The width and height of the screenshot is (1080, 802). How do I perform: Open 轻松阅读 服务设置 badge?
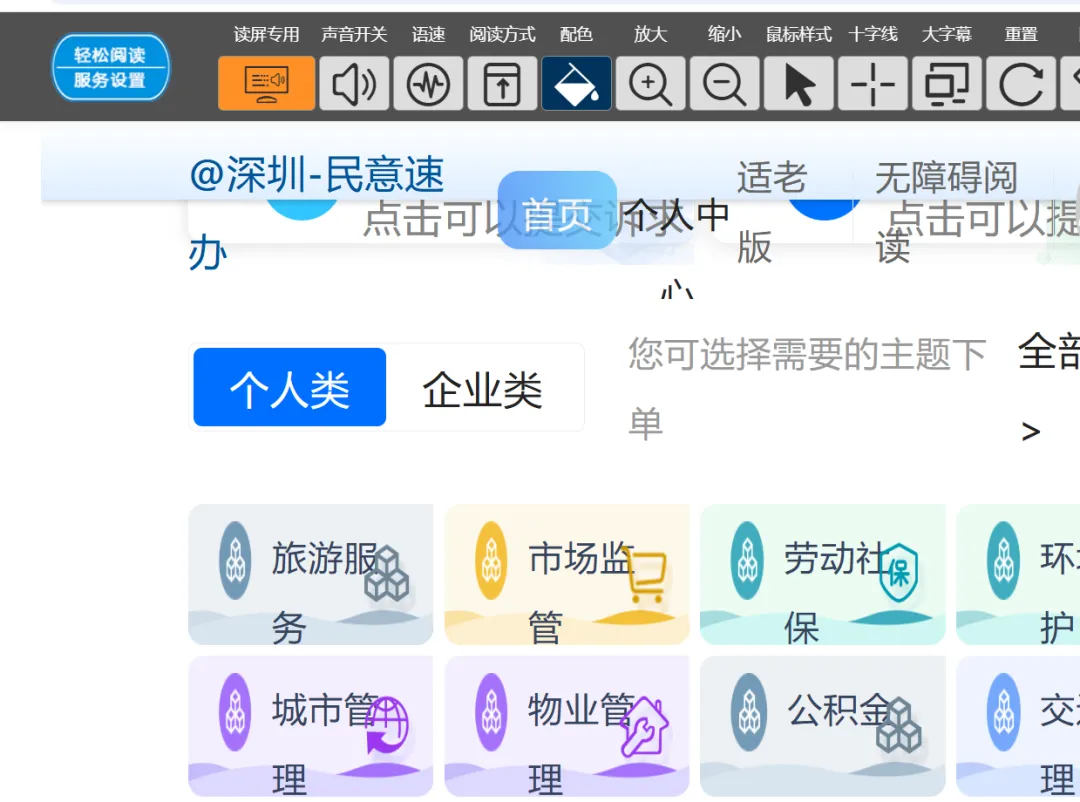pos(110,68)
